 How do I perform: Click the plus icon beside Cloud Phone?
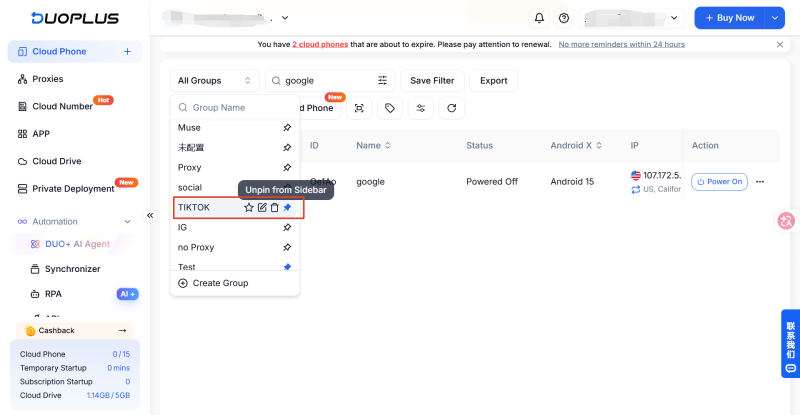coord(127,52)
